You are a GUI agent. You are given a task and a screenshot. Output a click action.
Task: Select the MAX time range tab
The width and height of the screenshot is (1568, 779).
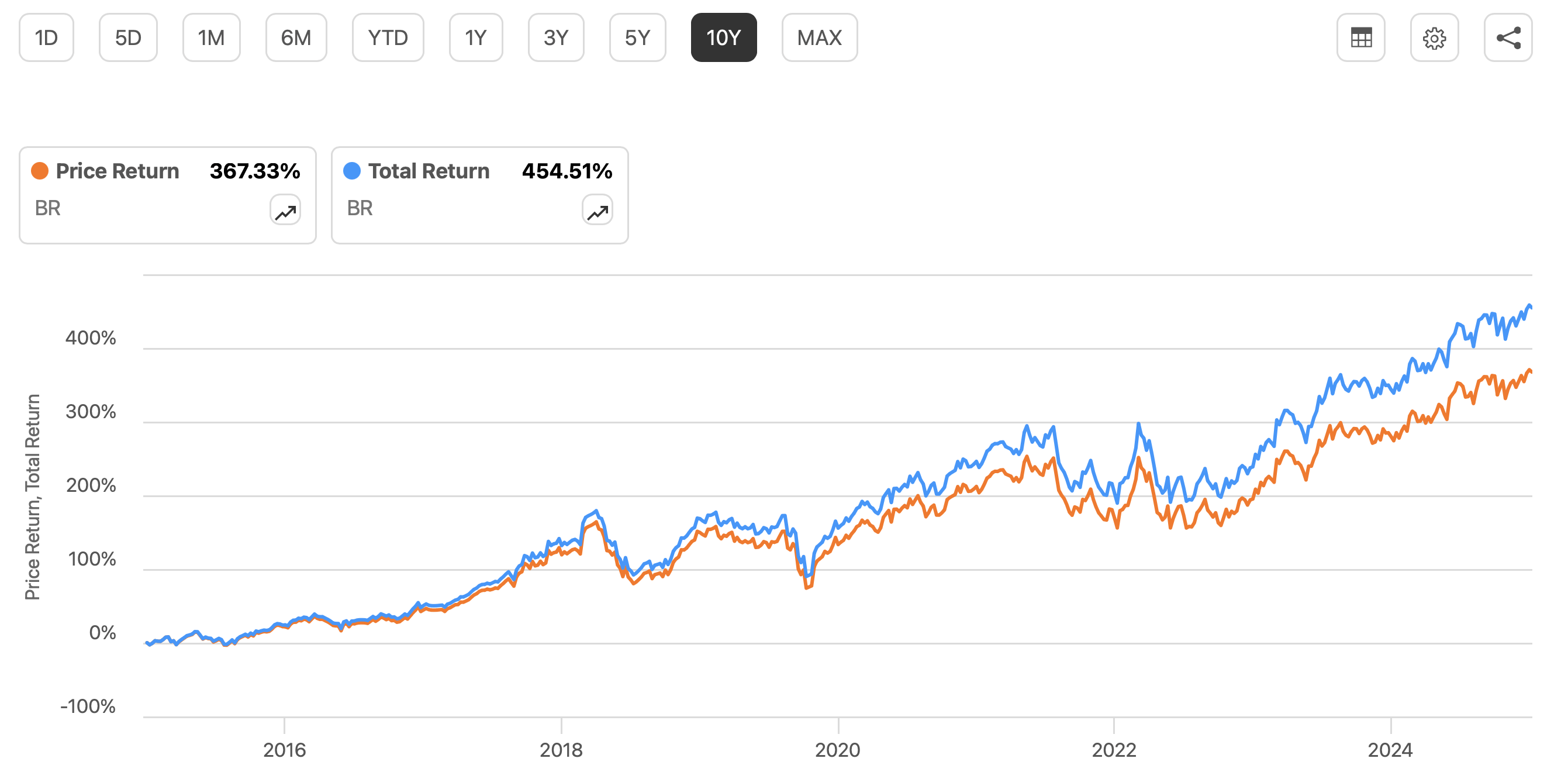click(x=819, y=38)
